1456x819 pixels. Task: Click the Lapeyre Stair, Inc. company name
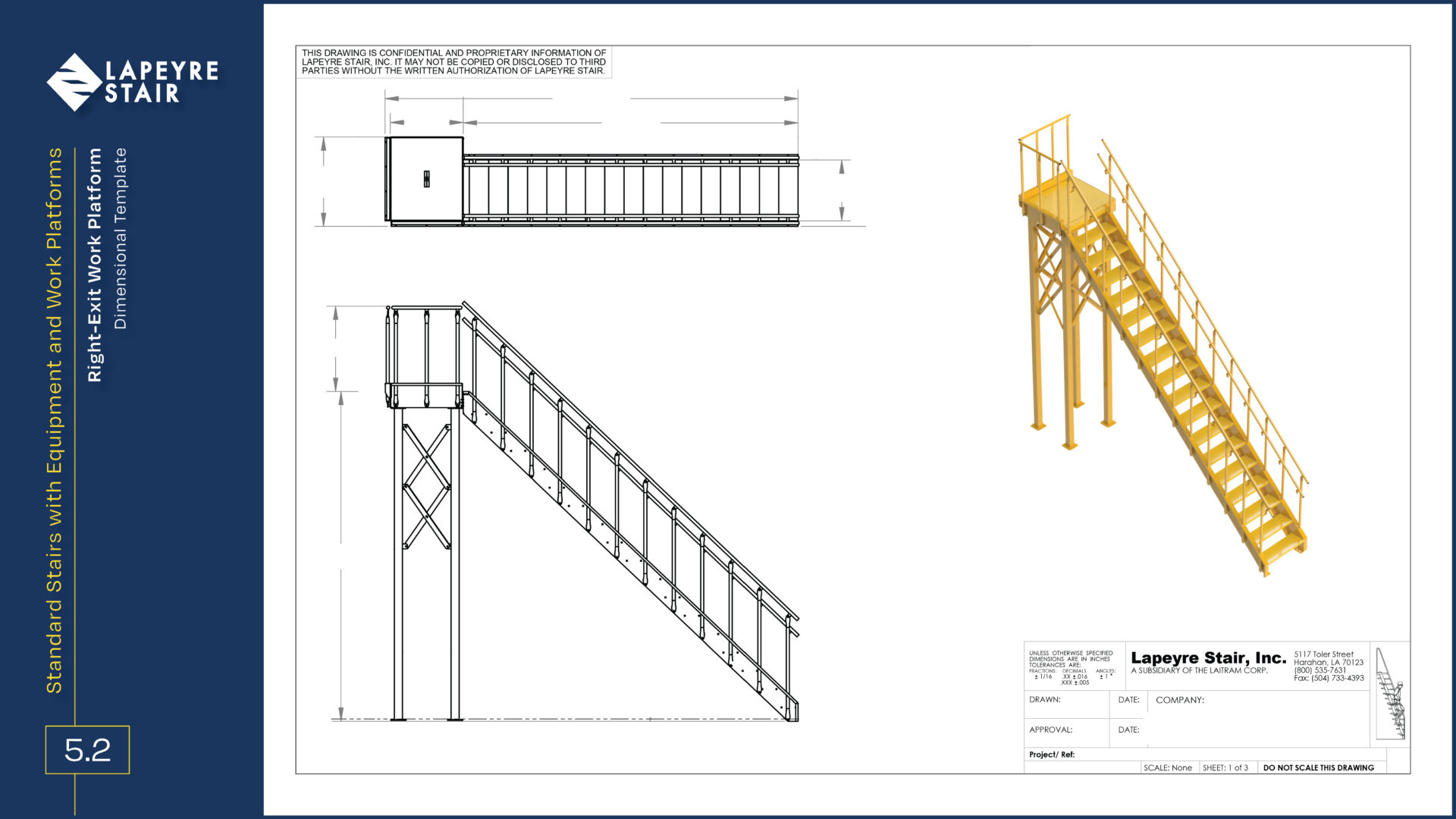tap(1208, 658)
